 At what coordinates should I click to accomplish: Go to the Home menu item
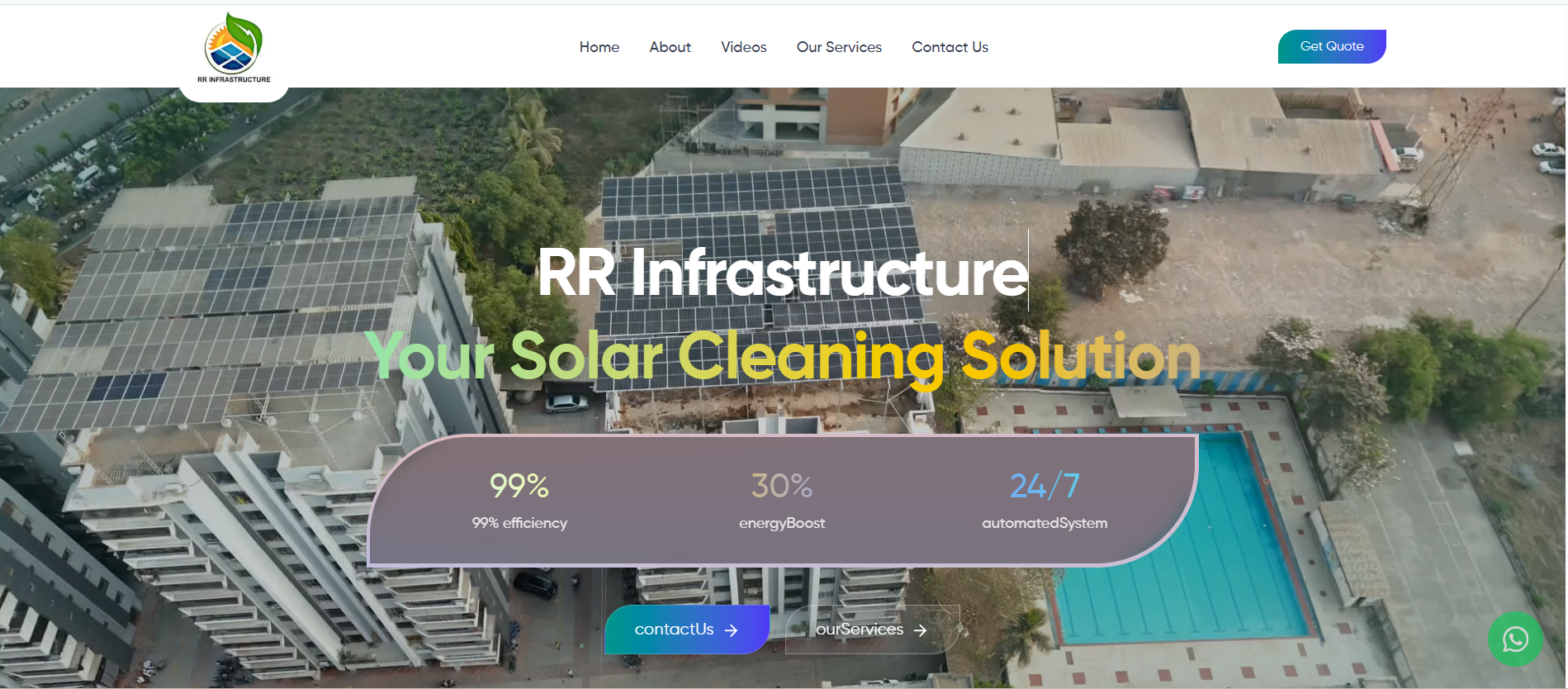point(599,47)
